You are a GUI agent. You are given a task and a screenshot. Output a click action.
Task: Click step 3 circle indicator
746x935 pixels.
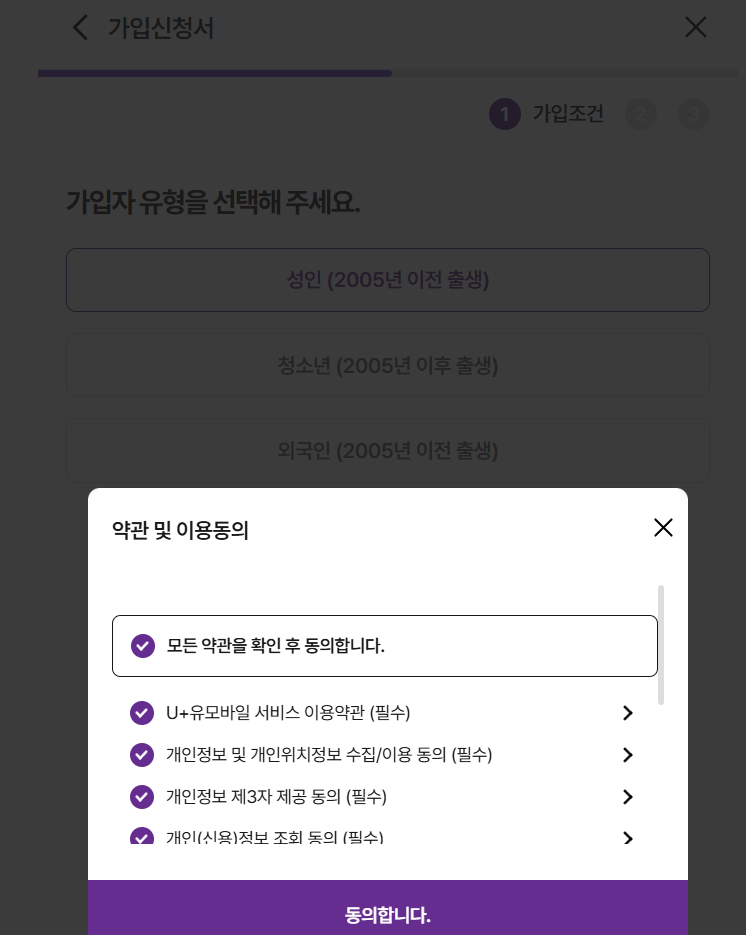[694, 114]
